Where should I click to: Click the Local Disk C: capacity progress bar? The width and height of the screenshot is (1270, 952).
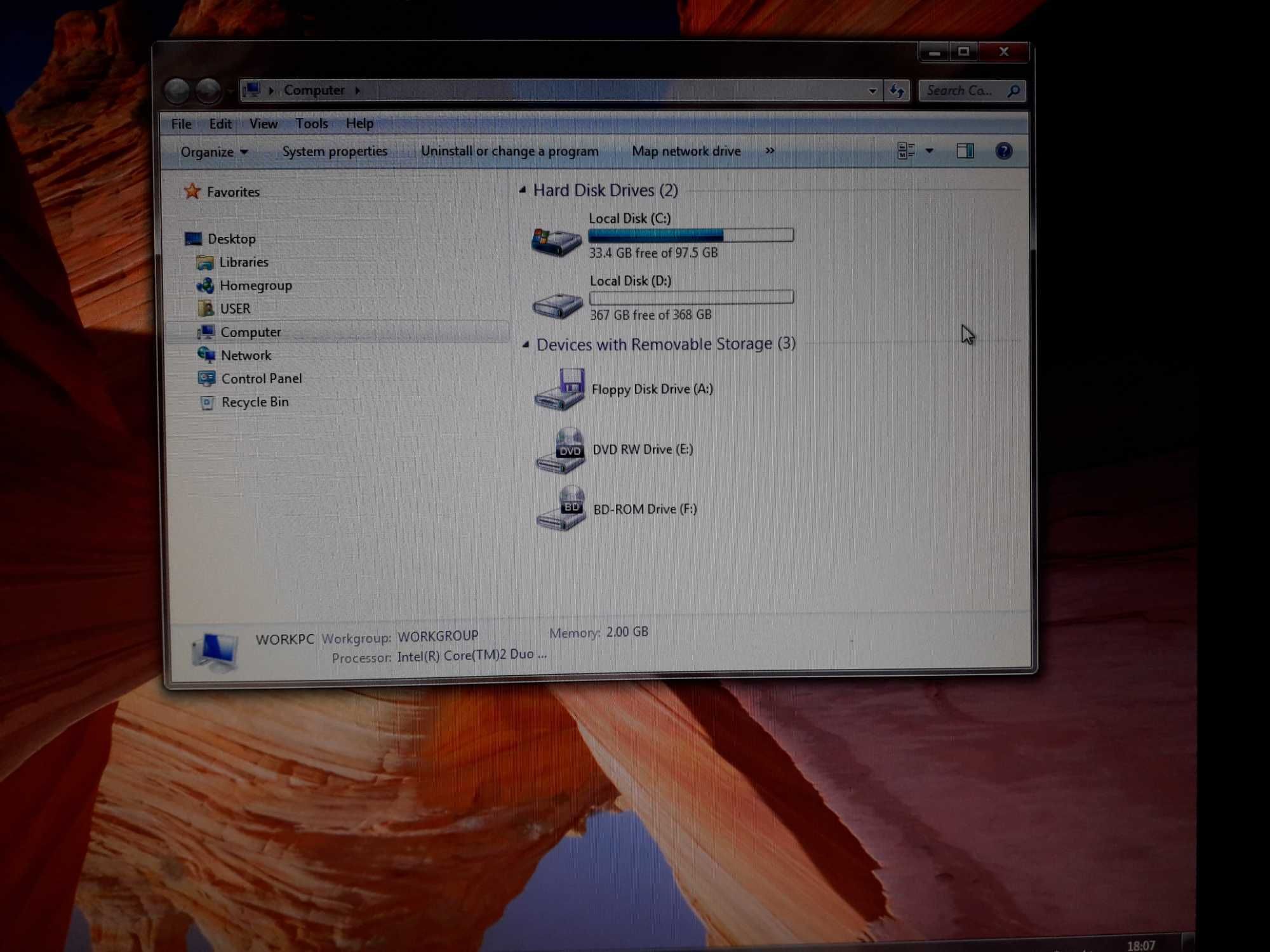coord(690,234)
